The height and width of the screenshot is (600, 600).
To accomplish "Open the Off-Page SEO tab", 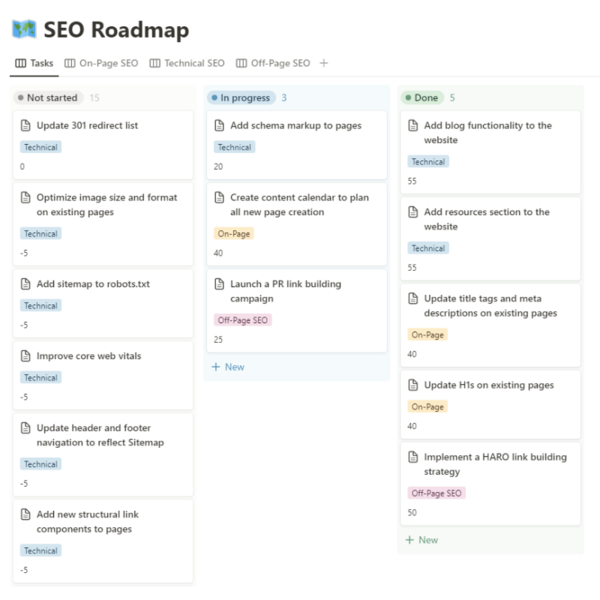I will click(x=273, y=63).
